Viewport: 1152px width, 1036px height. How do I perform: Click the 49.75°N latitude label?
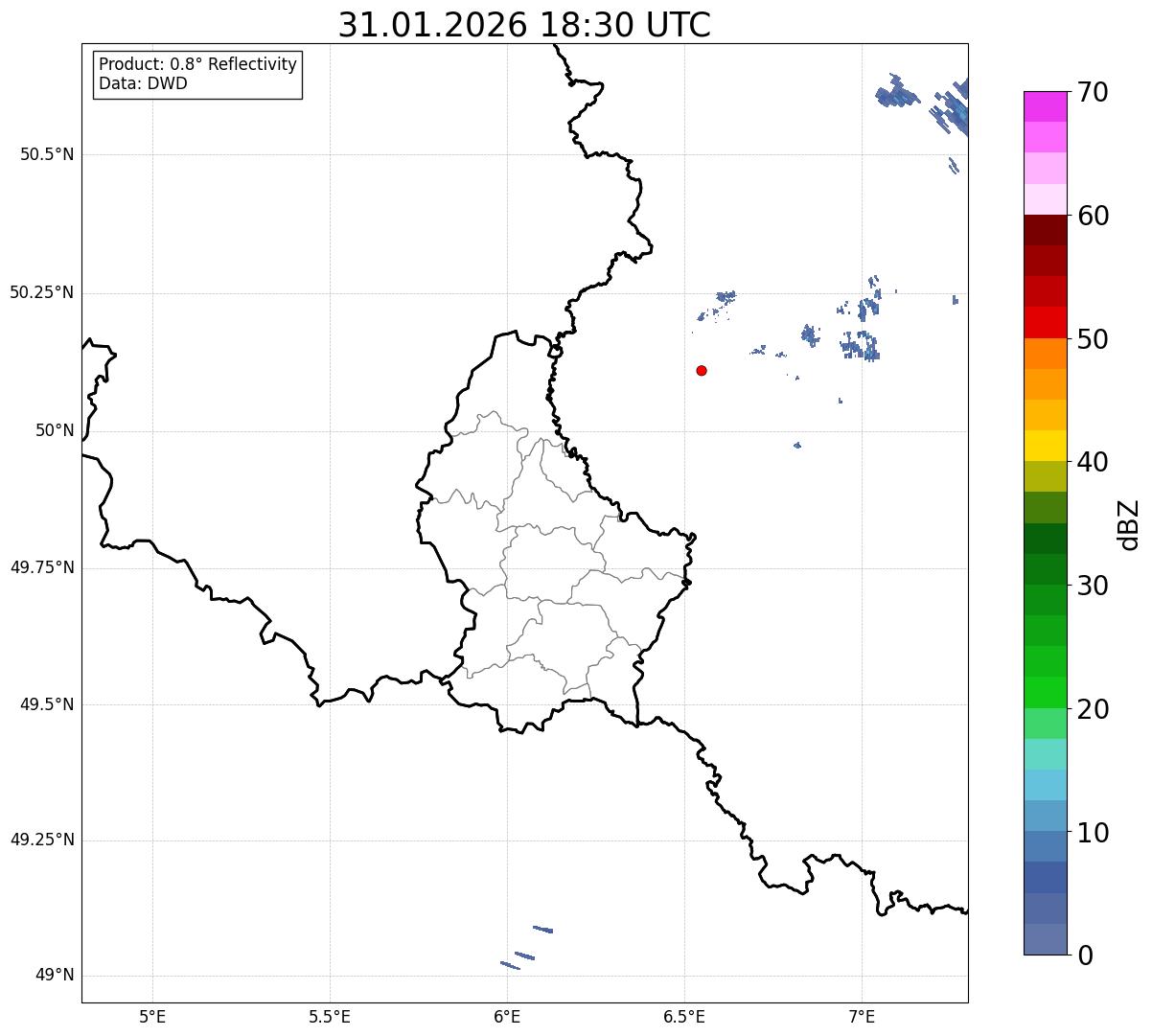[42, 567]
